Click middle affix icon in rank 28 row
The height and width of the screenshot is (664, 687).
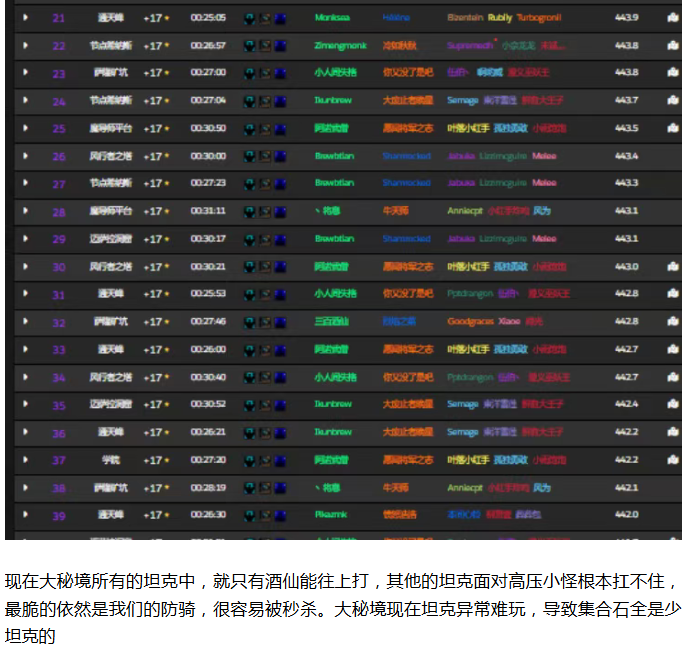(x=265, y=211)
